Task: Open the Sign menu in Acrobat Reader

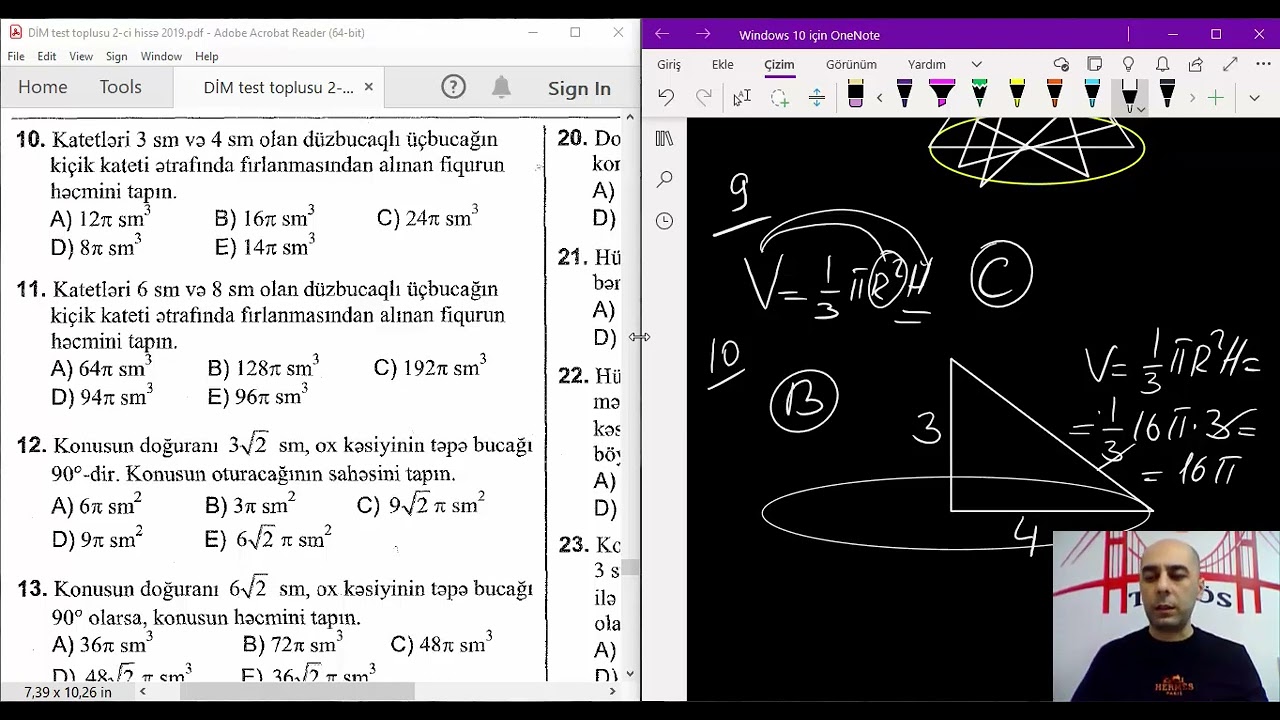Action: pos(117,56)
